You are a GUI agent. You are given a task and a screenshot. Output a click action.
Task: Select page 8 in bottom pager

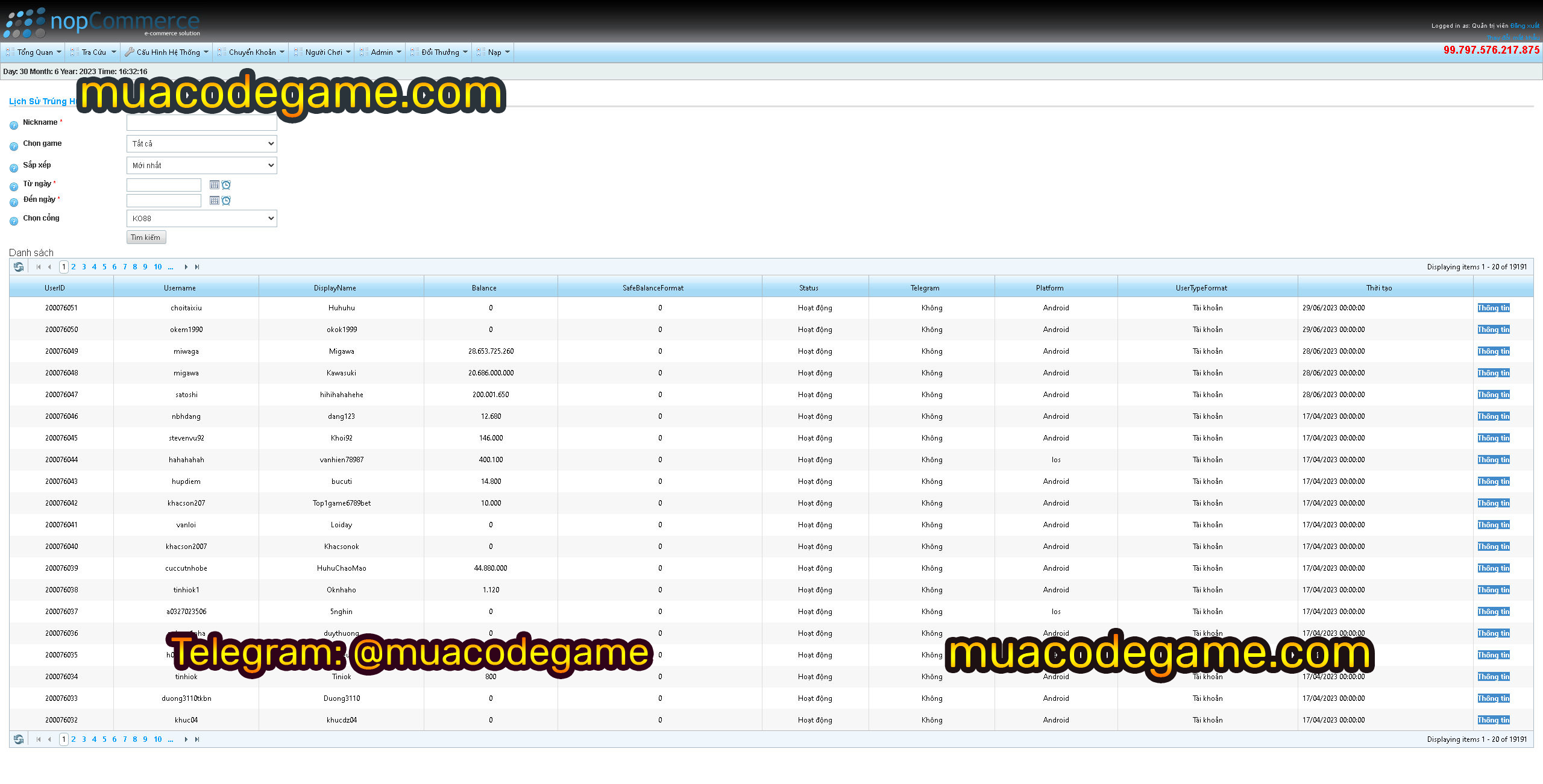(x=135, y=739)
